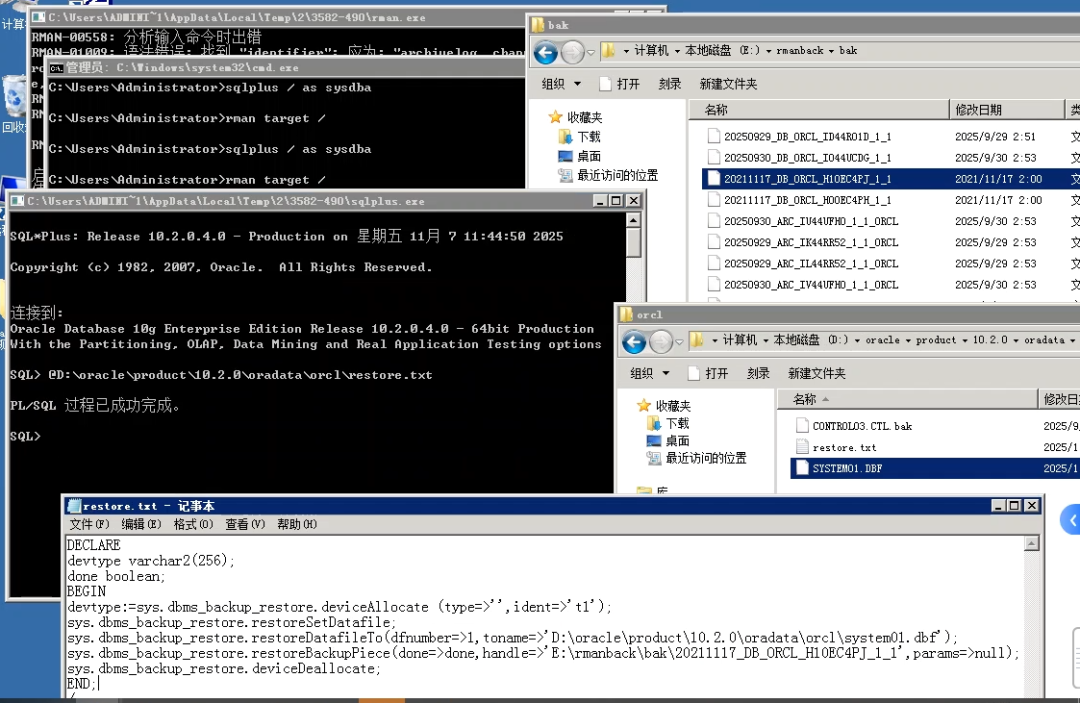
Task: Open Notepad Edit menu
Action: click(141, 524)
